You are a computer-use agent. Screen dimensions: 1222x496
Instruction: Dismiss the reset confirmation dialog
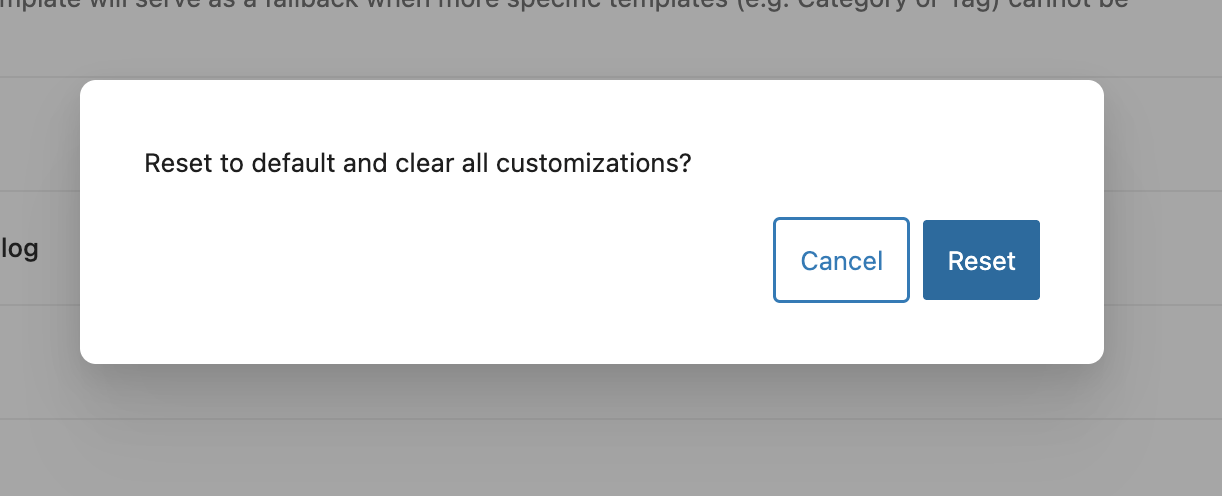841,260
